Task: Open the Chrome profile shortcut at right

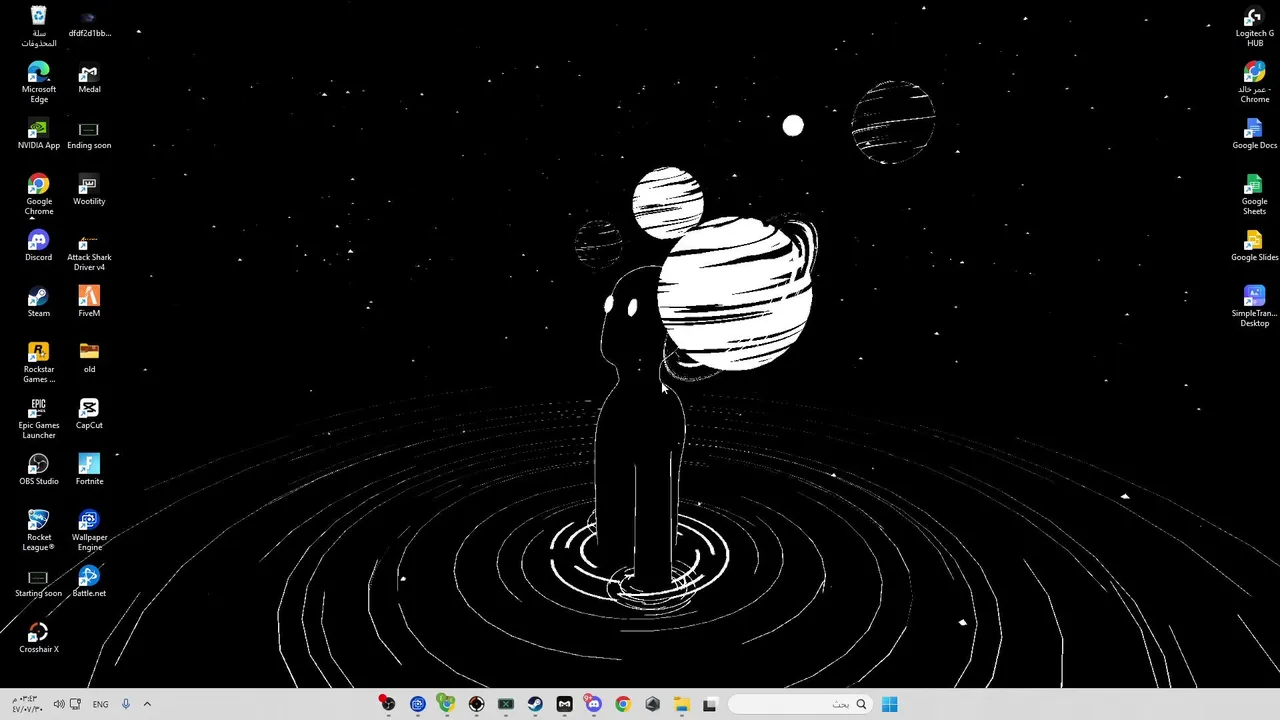Action: tap(1254, 83)
